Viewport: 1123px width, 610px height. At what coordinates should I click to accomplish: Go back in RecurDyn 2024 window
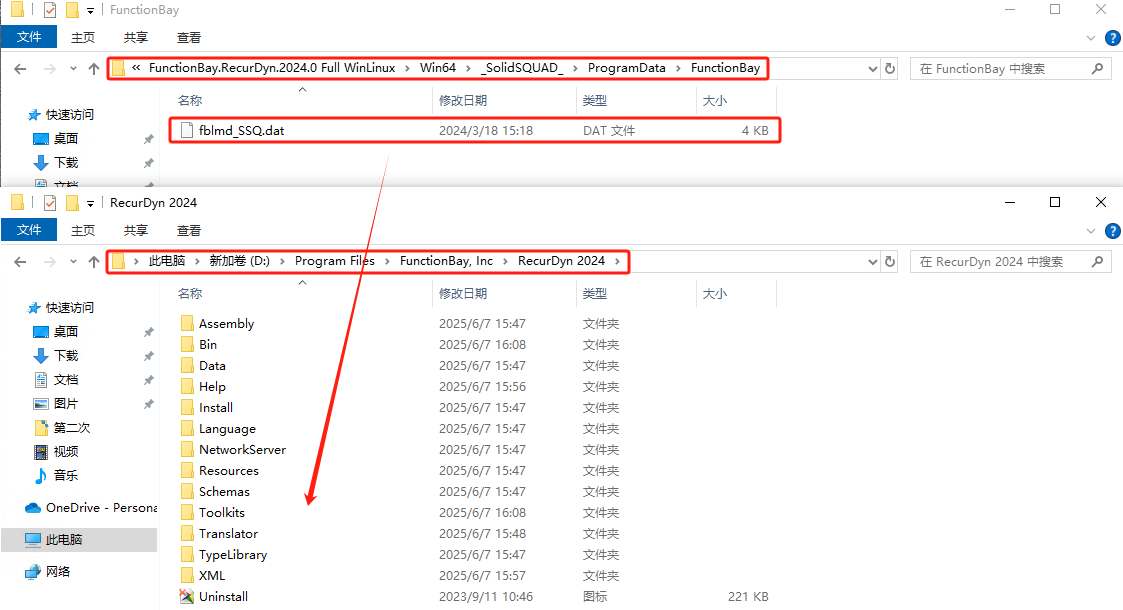[x=20, y=262]
